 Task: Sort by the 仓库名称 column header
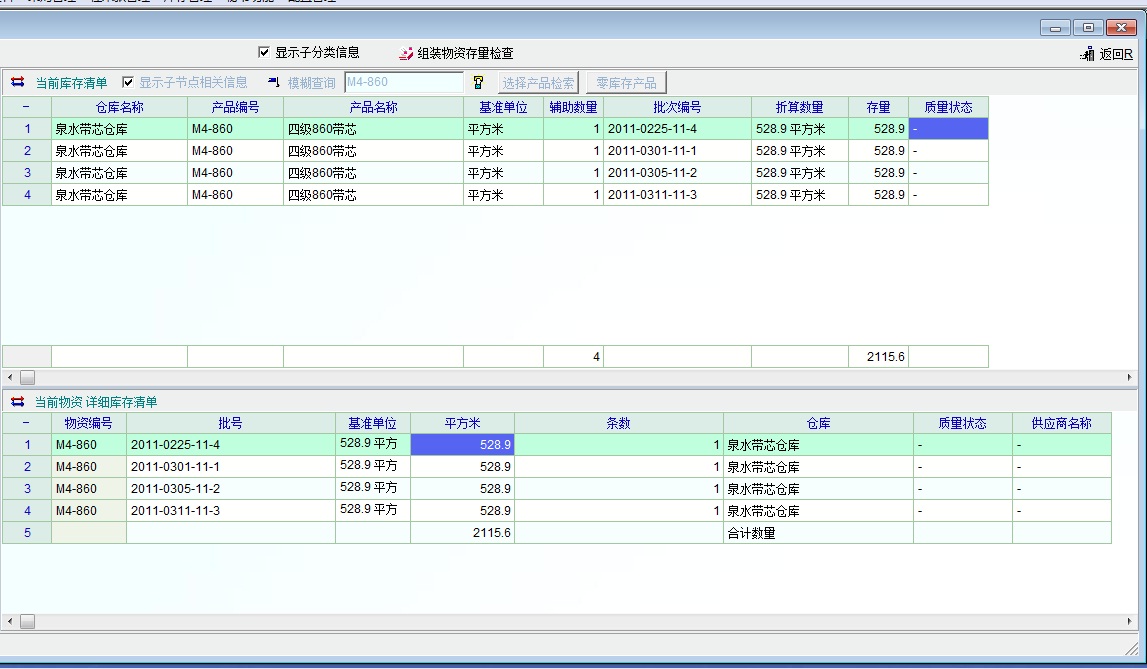pyautogui.click(x=119, y=107)
